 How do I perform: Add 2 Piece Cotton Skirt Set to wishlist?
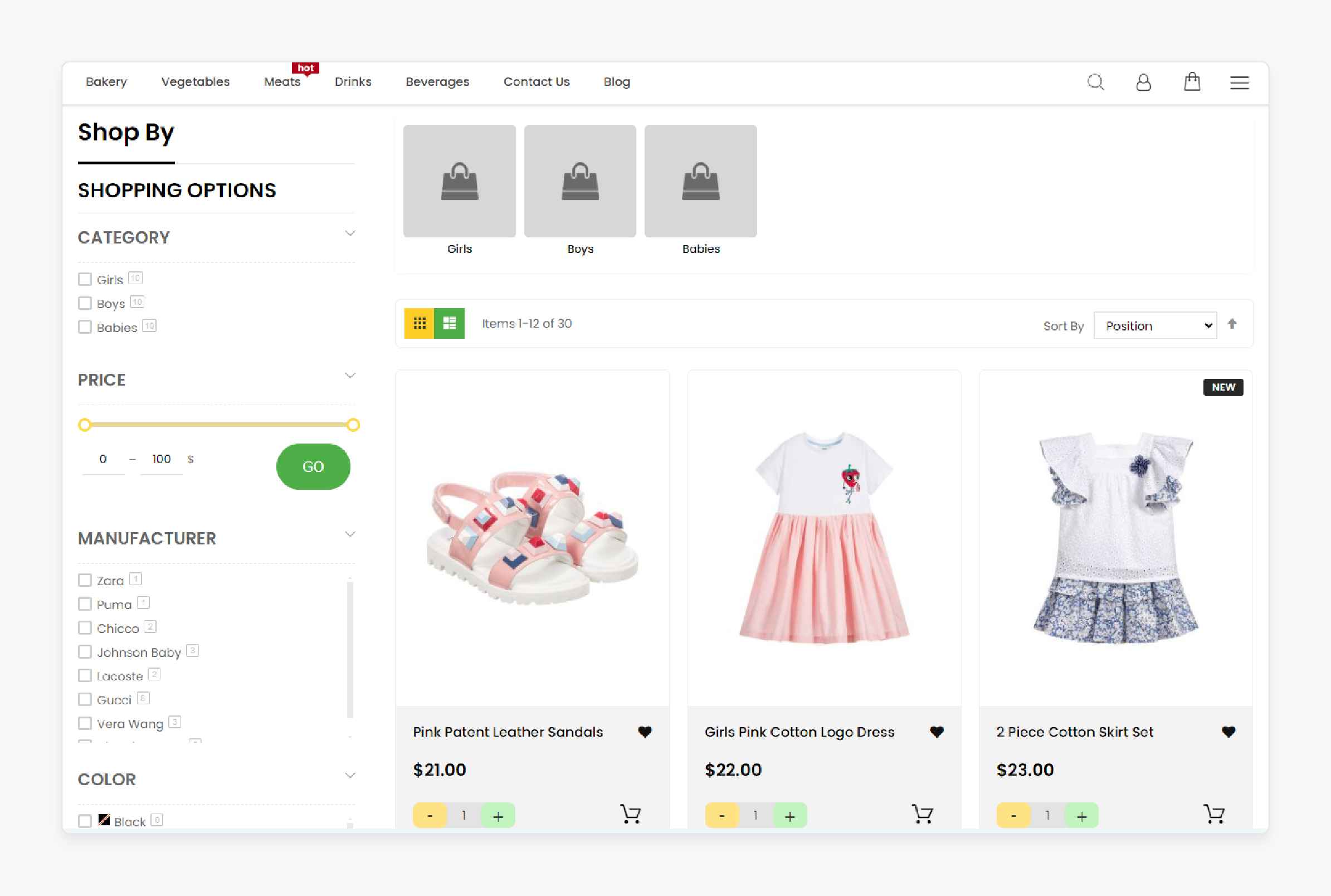click(1228, 732)
